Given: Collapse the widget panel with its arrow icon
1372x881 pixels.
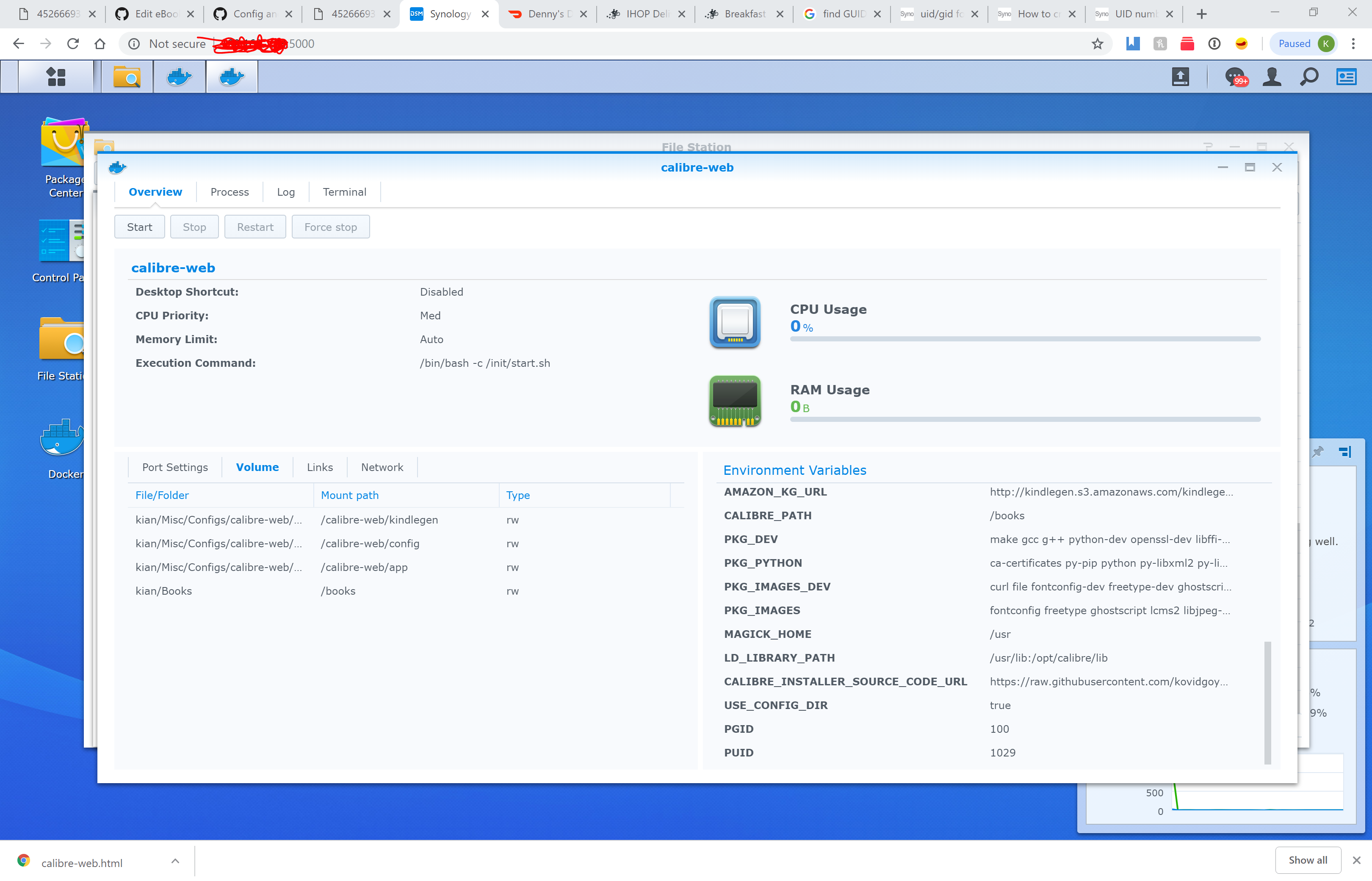Looking at the screenshot, I should (1344, 452).
